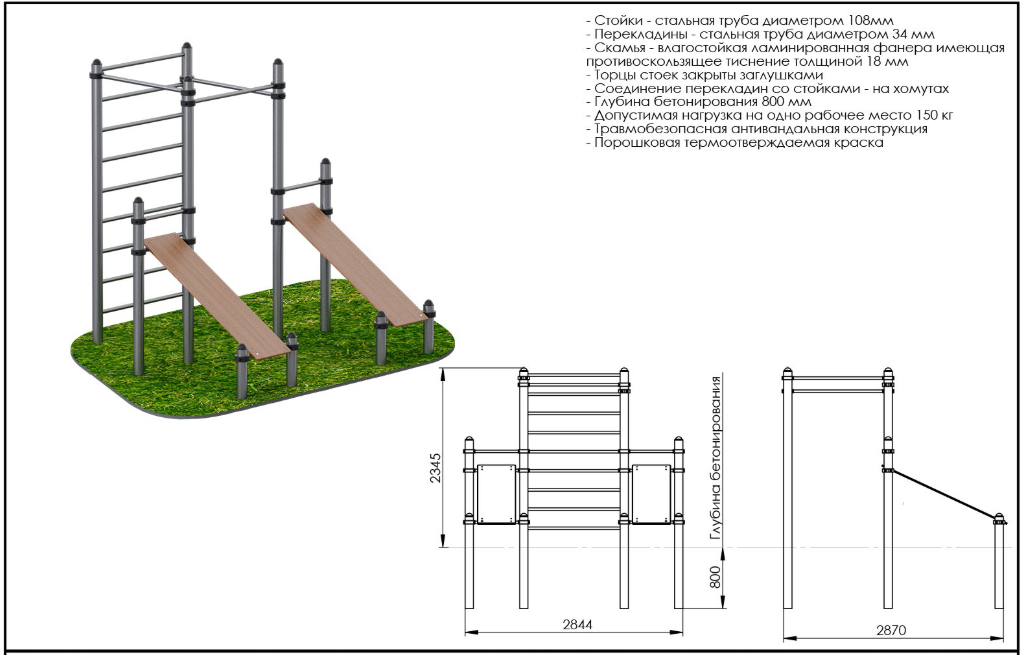Click the 2844 width dimension label
Screen dimensions: 1023x655
574,622
